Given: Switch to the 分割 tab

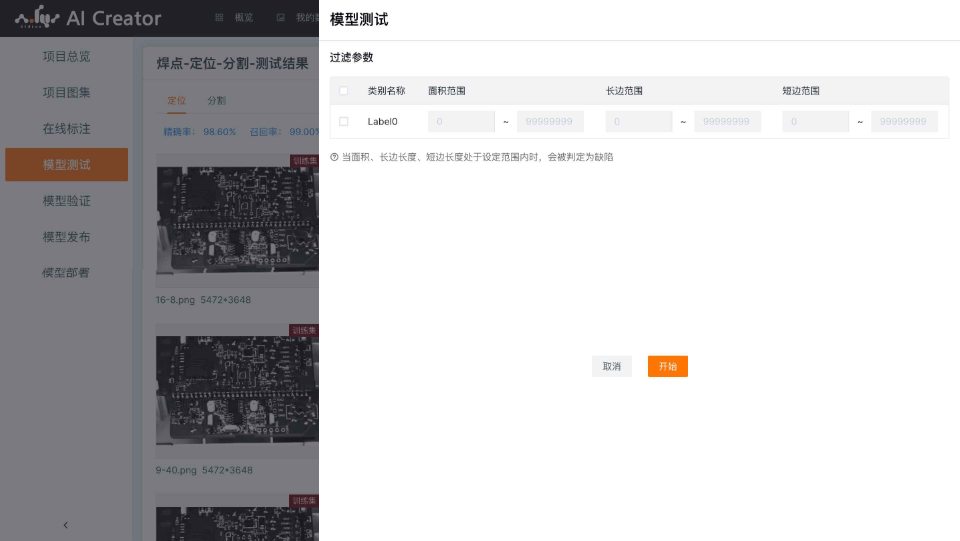Looking at the screenshot, I should (216, 101).
